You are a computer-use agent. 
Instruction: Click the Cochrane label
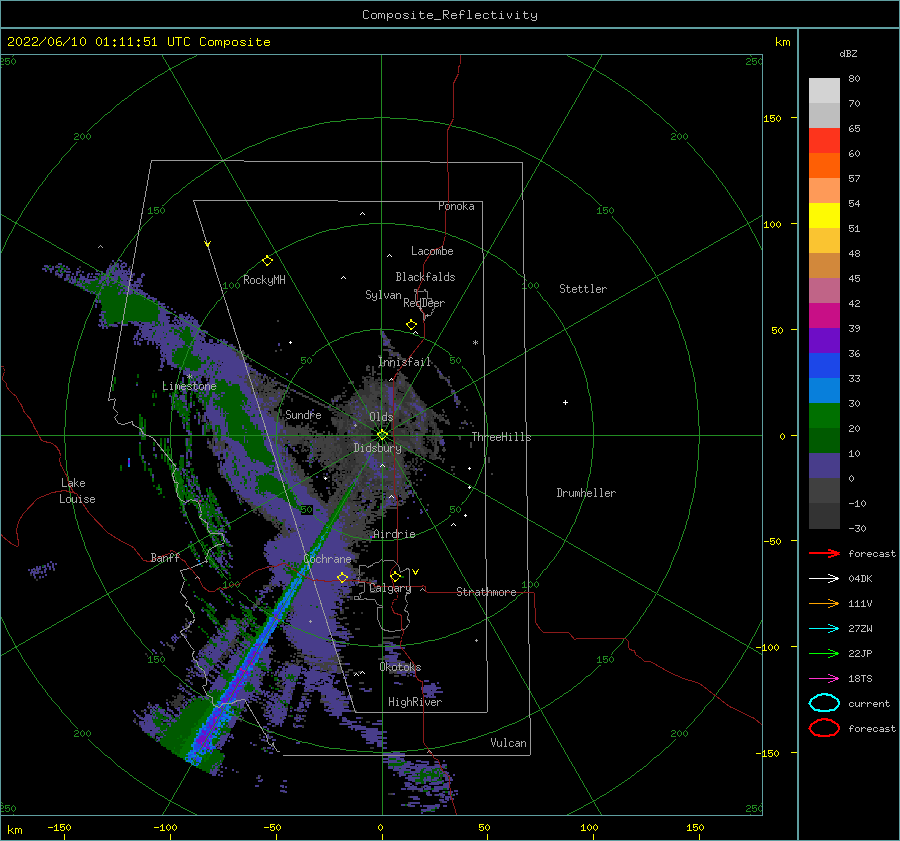[x=327, y=559]
